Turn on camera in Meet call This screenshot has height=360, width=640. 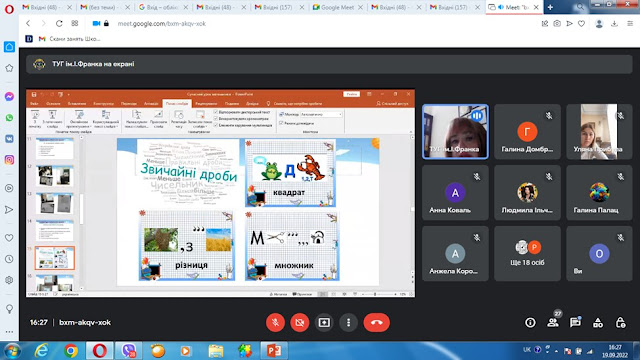tap(300, 322)
